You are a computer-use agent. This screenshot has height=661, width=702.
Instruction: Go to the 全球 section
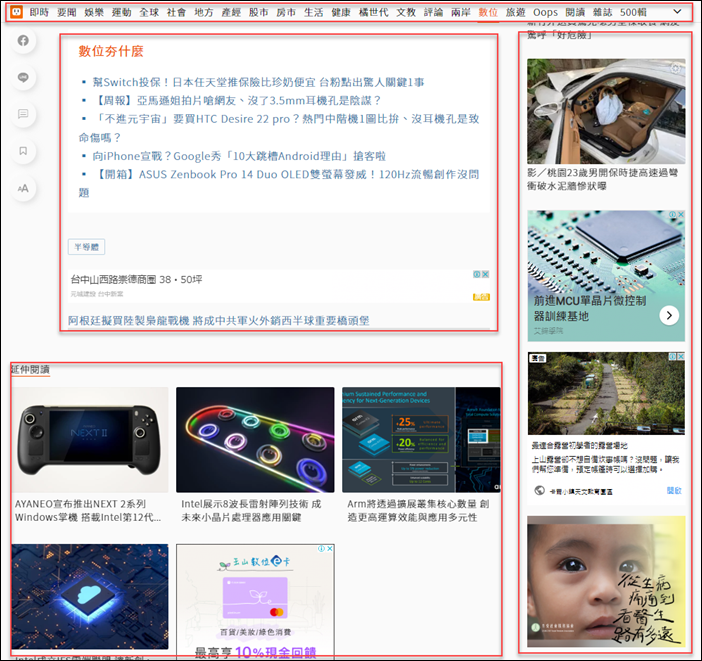click(x=149, y=12)
